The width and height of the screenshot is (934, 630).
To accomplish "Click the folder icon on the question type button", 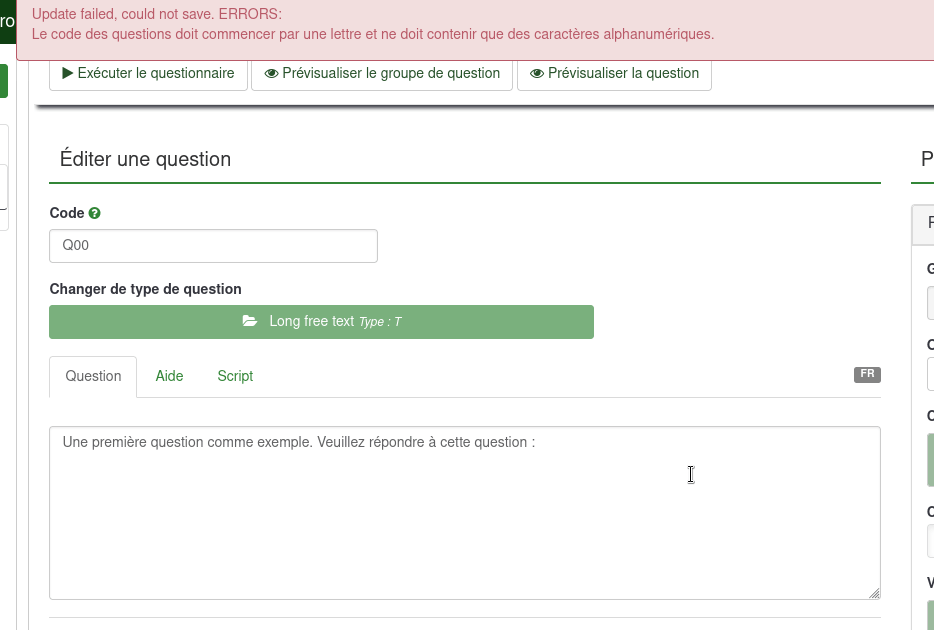I will [250, 321].
